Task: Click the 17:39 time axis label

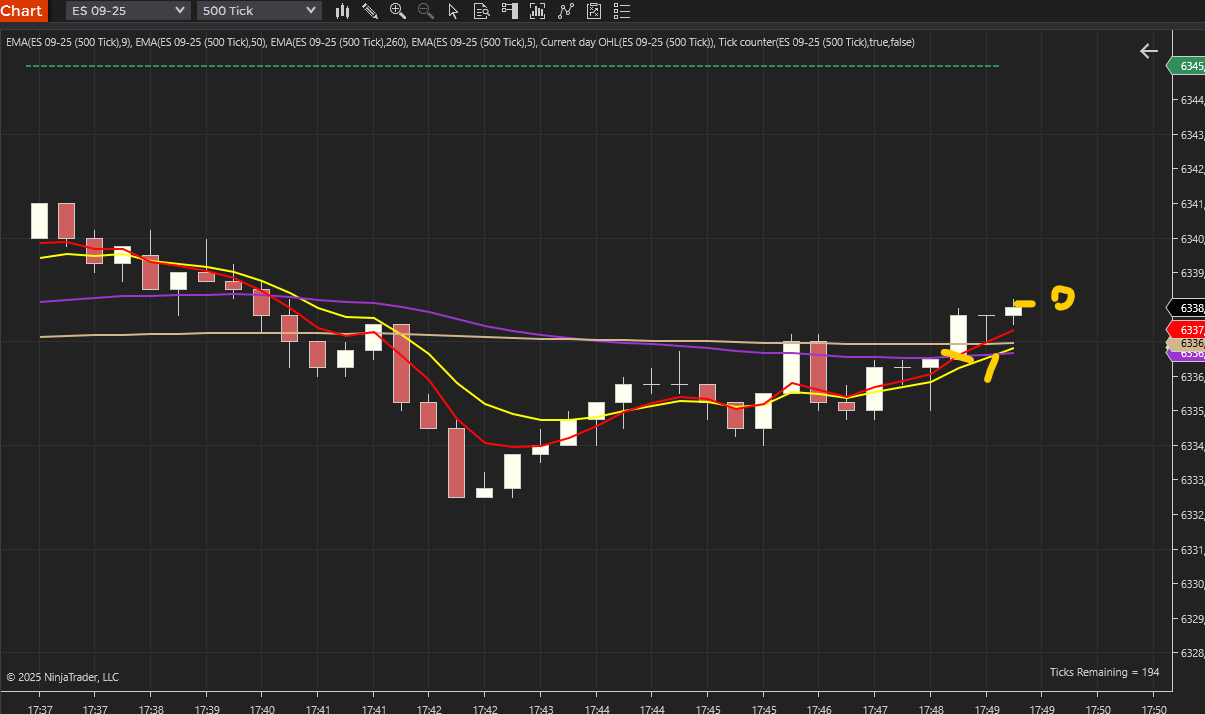Action: pos(207,709)
